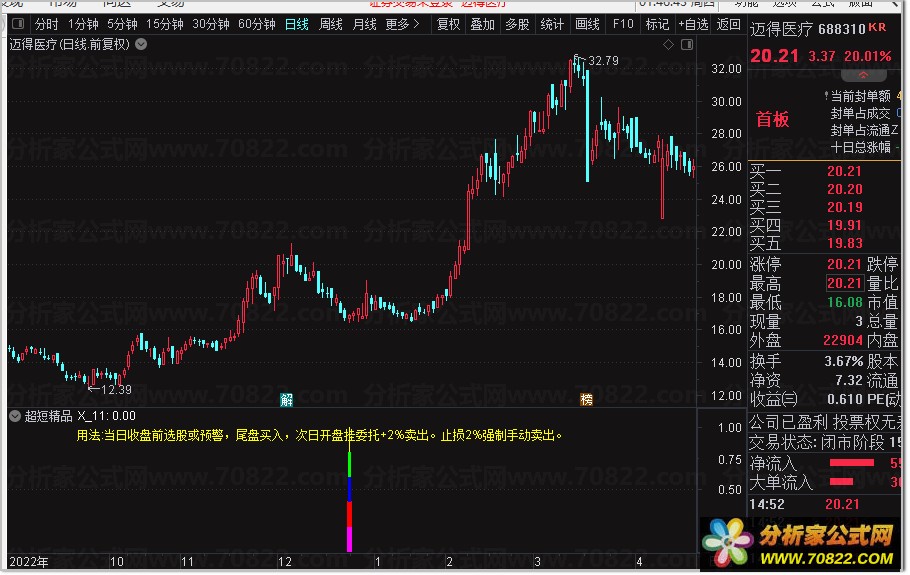Screen dimensions: 910x575
Task: Click the 最低 value 16.08
Action: (844, 302)
